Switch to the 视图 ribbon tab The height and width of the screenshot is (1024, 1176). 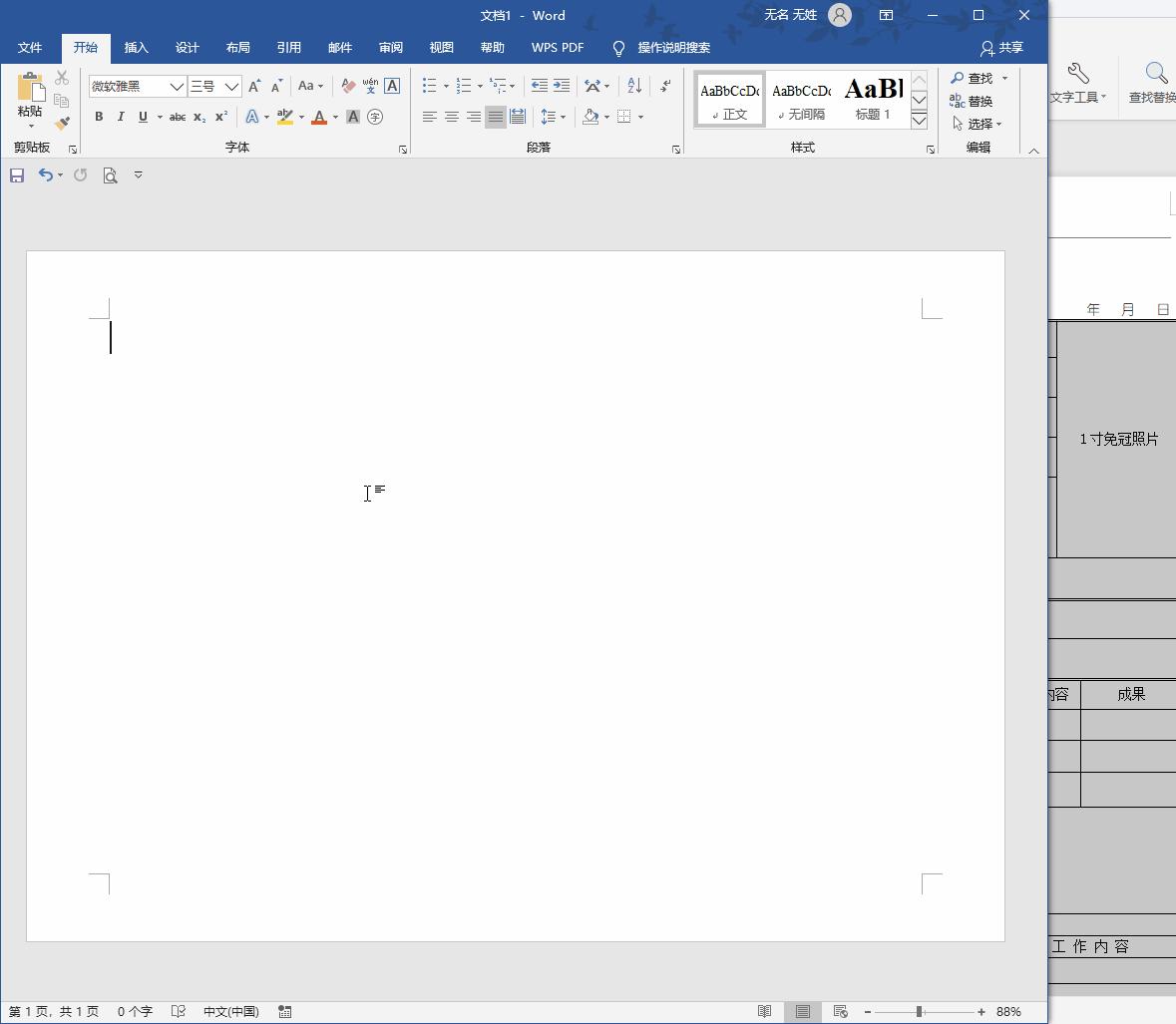coord(441,48)
